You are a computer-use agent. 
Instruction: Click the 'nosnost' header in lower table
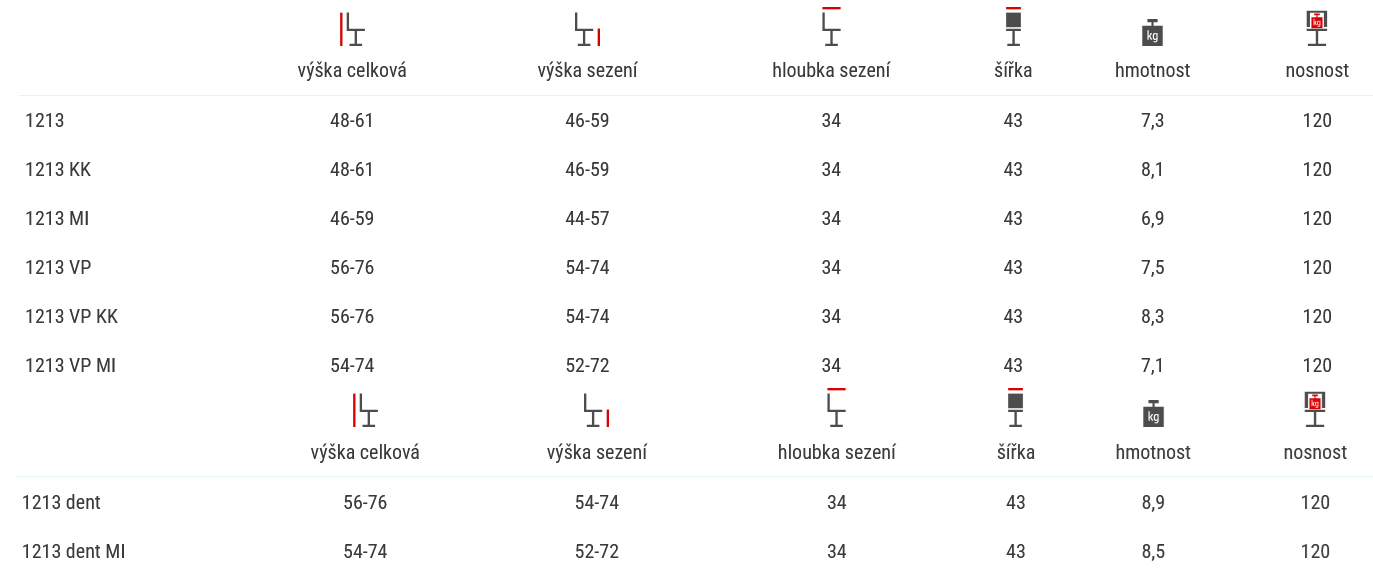coord(1315,453)
